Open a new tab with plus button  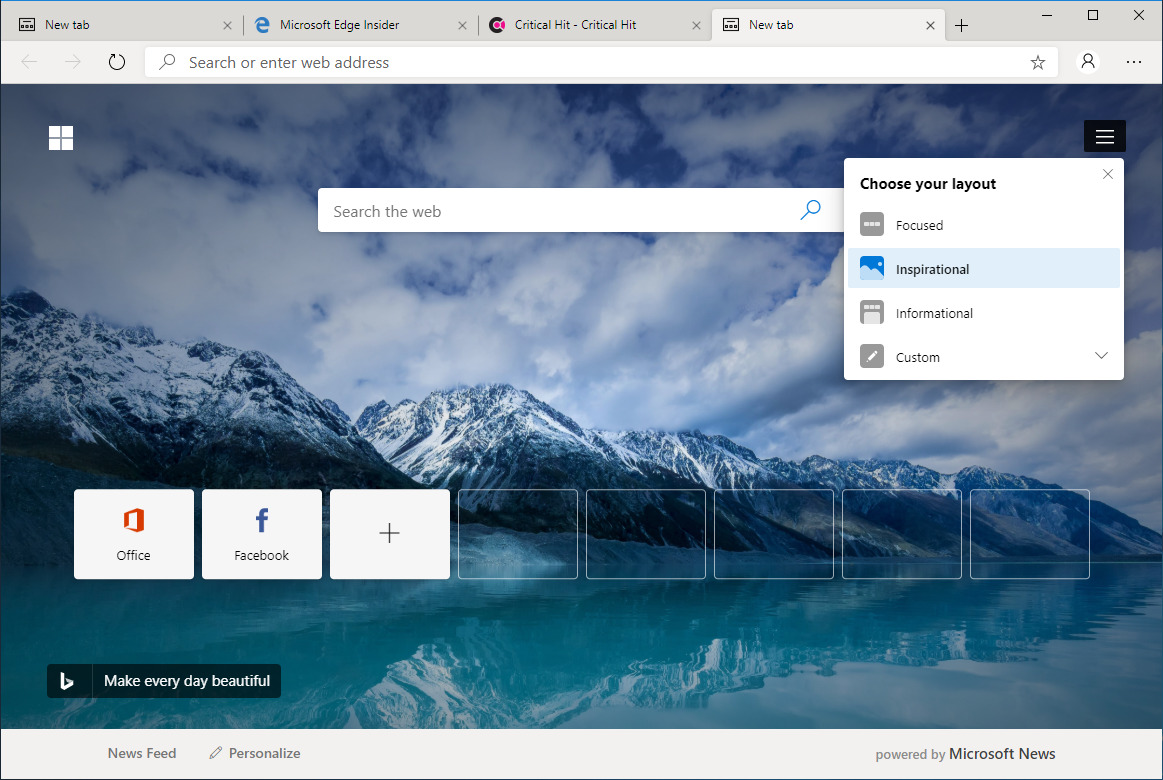tap(961, 26)
